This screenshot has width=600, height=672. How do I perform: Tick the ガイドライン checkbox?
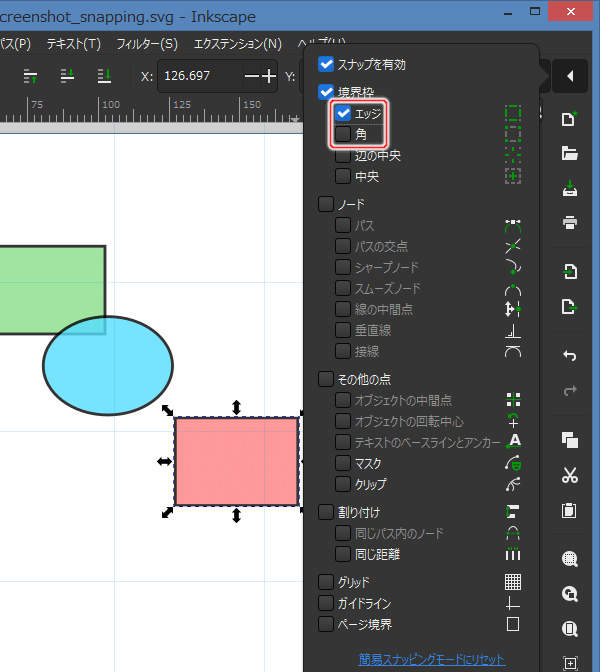326,603
